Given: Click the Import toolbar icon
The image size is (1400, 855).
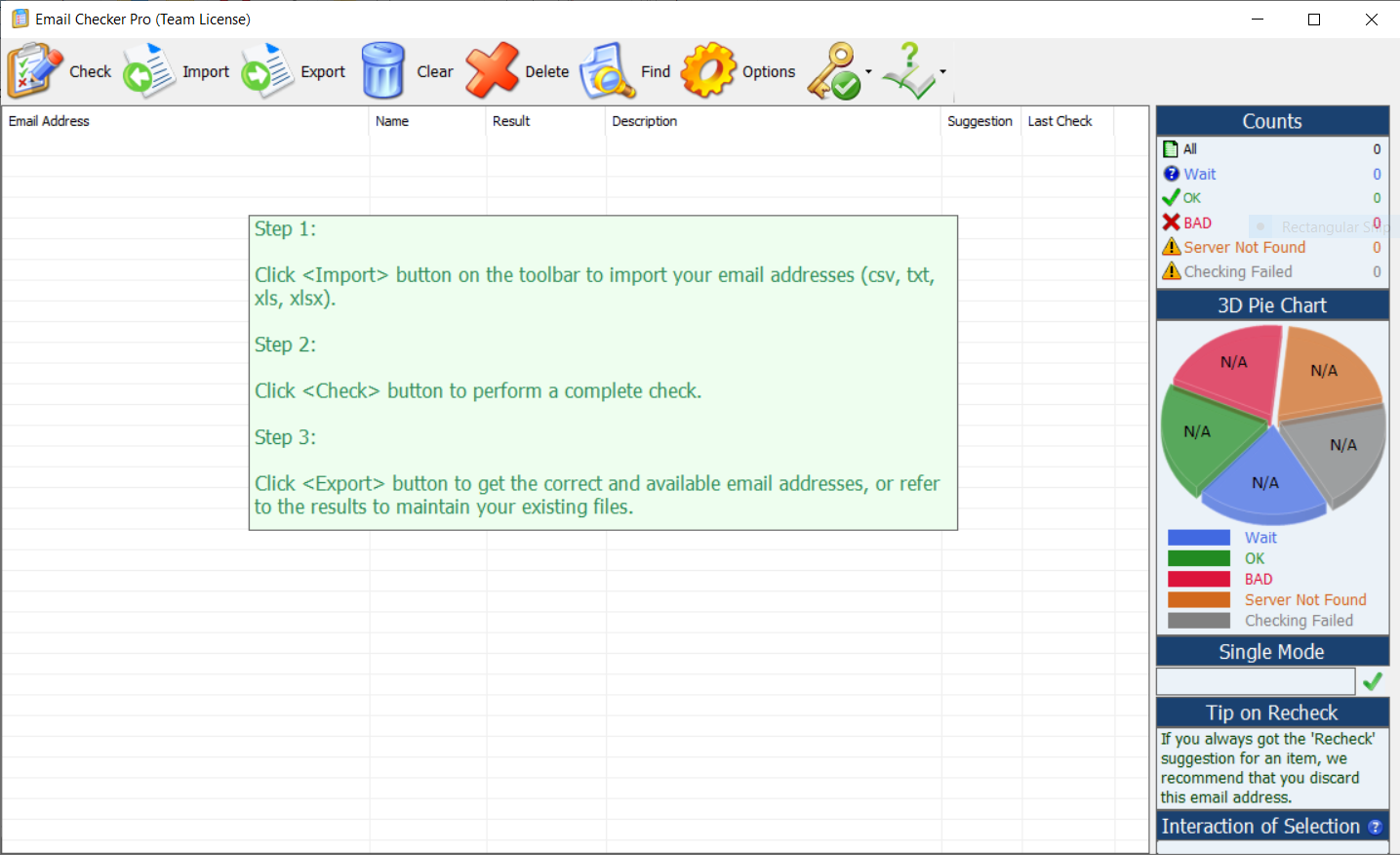Looking at the screenshot, I should pyautogui.click(x=149, y=70).
